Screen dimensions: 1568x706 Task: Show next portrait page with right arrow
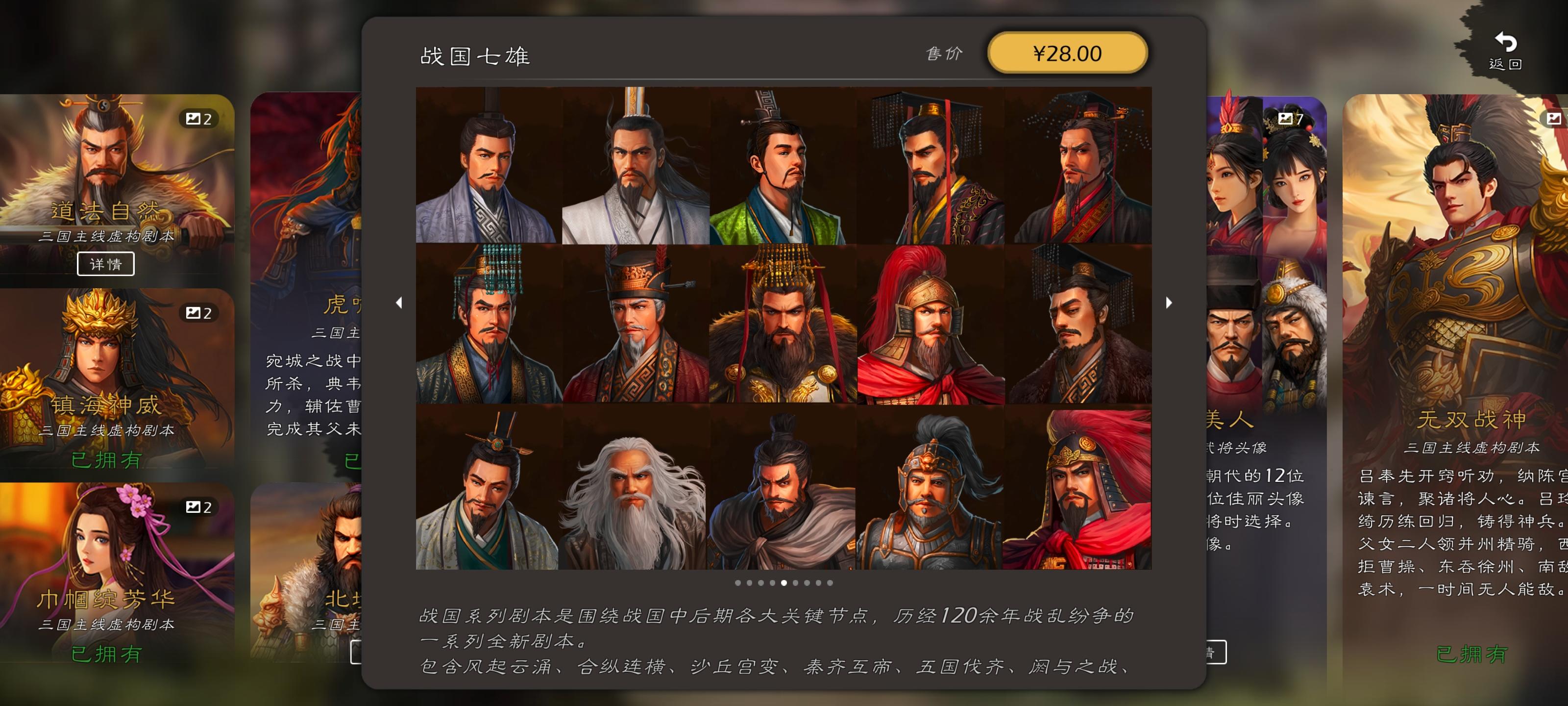[1169, 303]
